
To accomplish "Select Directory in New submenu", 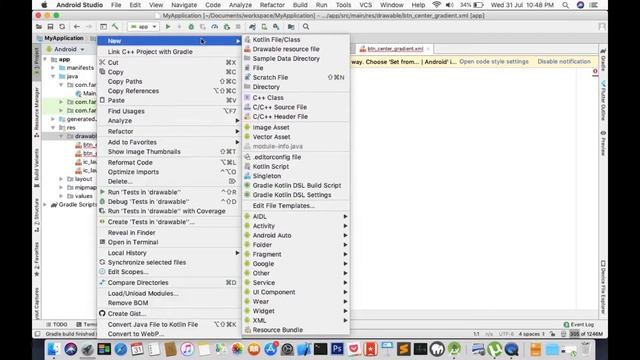I will coord(296,87).
